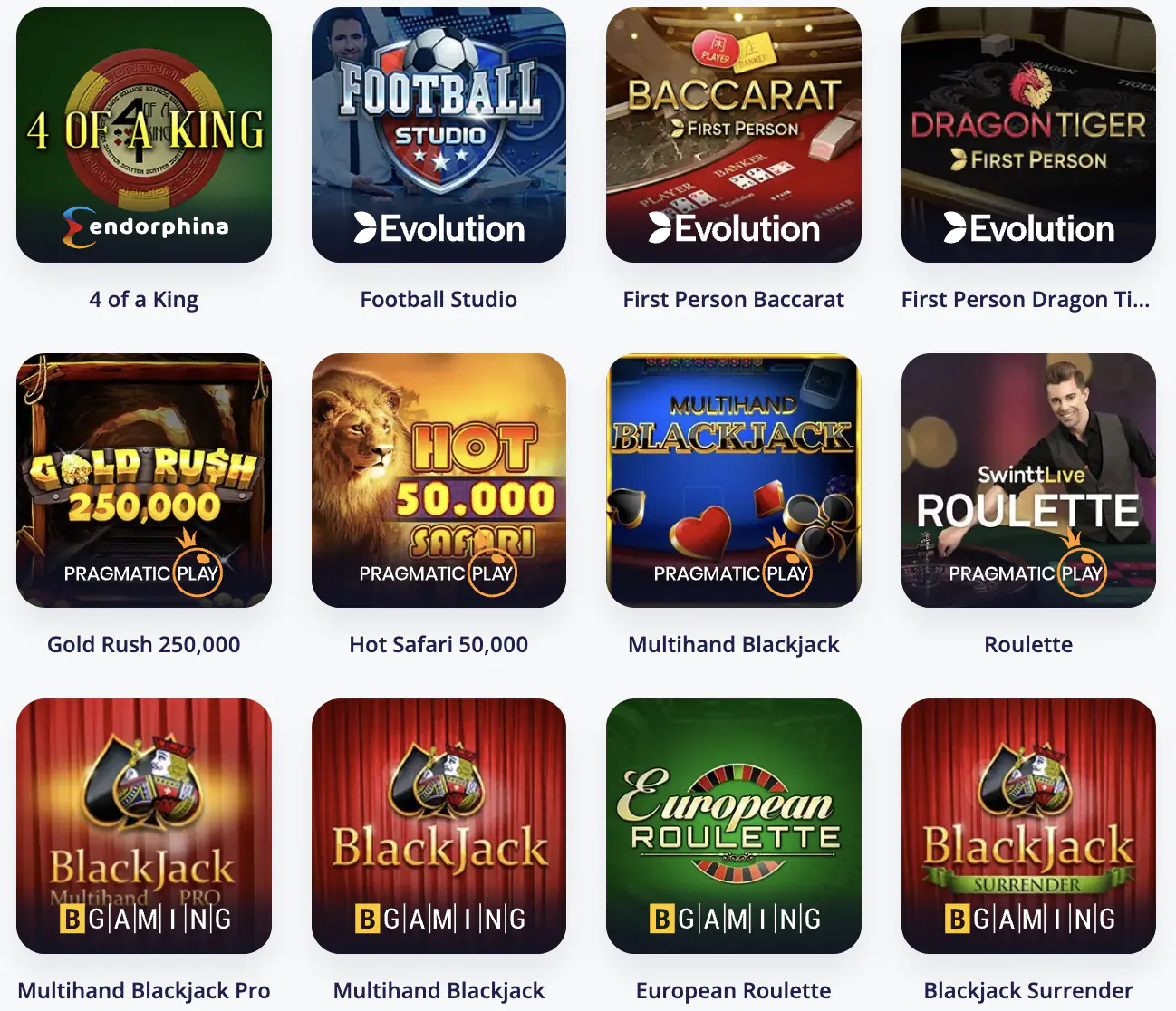Click the "Gold Rush 250,000" title link

144,645
